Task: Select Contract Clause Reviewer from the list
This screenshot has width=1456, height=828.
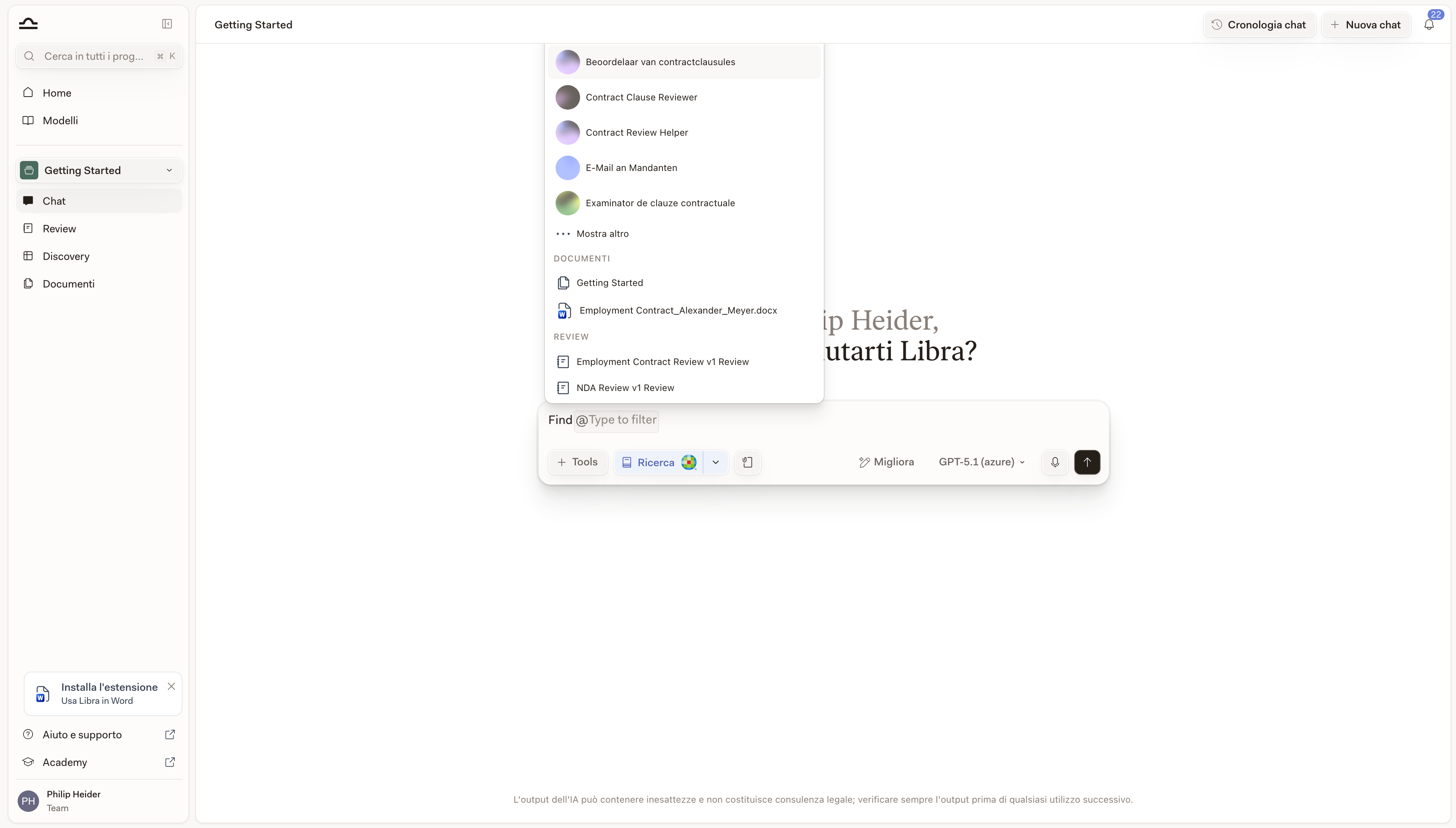Action: (x=684, y=97)
